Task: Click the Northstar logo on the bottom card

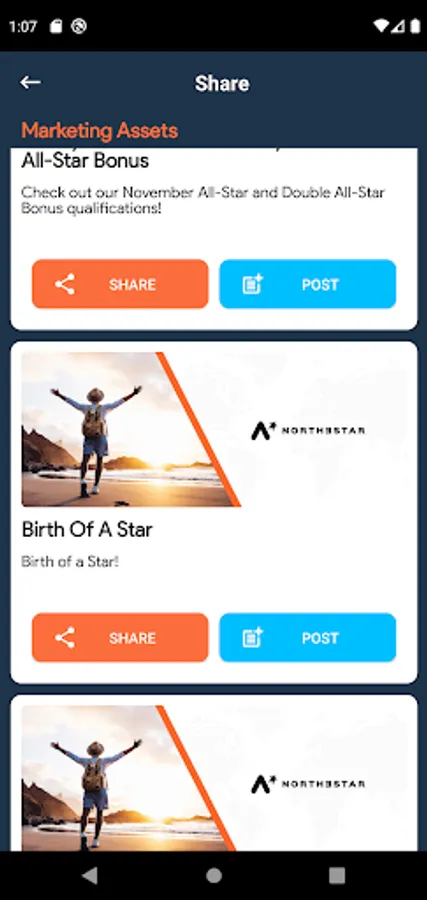Action: tap(308, 784)
